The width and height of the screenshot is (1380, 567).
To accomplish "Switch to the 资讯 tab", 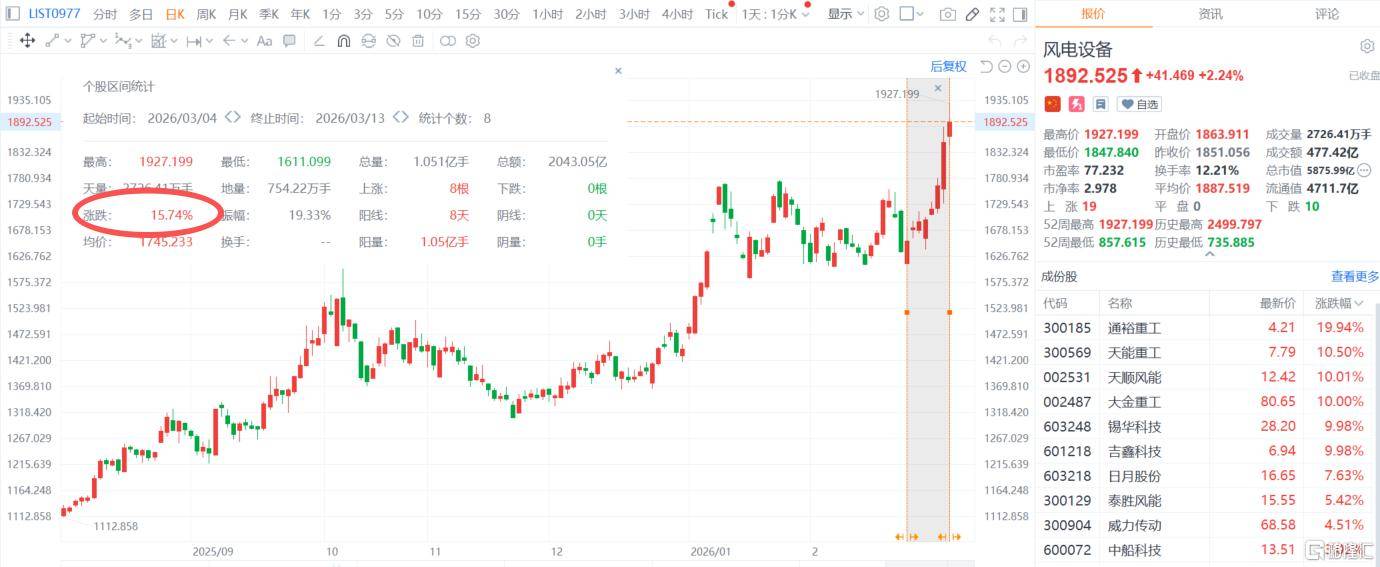I will (x=1210, y=14).
